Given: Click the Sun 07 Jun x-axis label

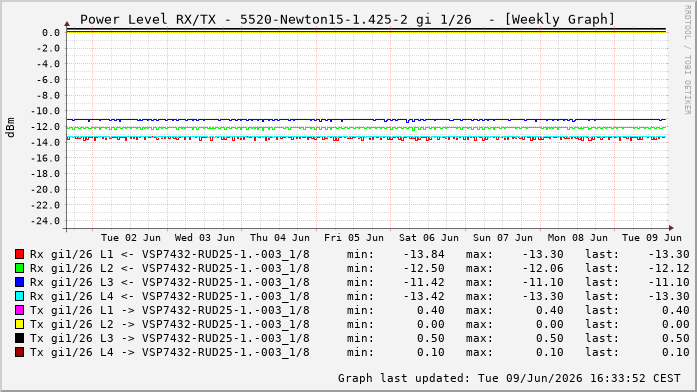Looking at the screenshot, I should 503,238.
